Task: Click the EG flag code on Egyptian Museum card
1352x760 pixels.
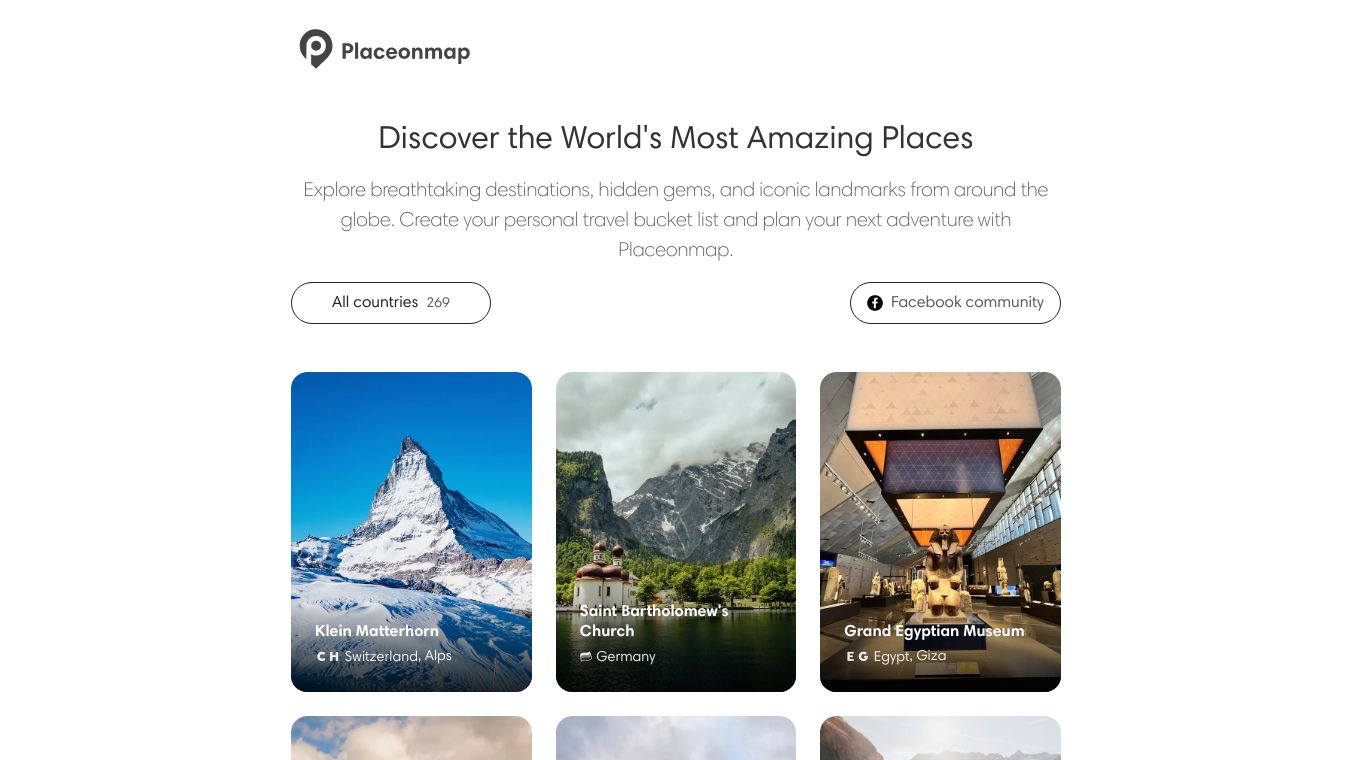Action: point(857,657)
